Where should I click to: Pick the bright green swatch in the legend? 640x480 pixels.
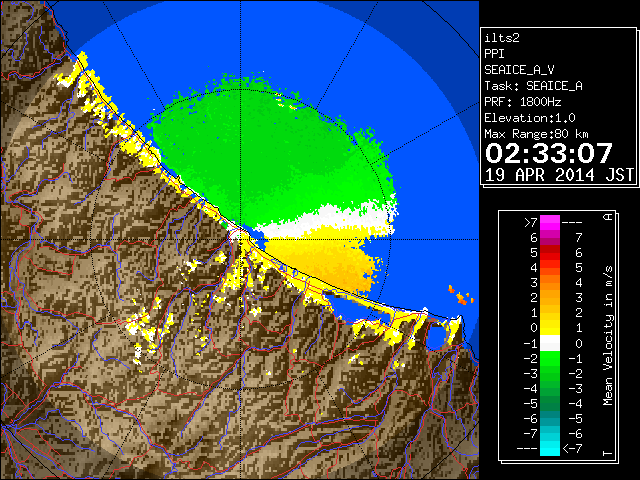(550, 358)
